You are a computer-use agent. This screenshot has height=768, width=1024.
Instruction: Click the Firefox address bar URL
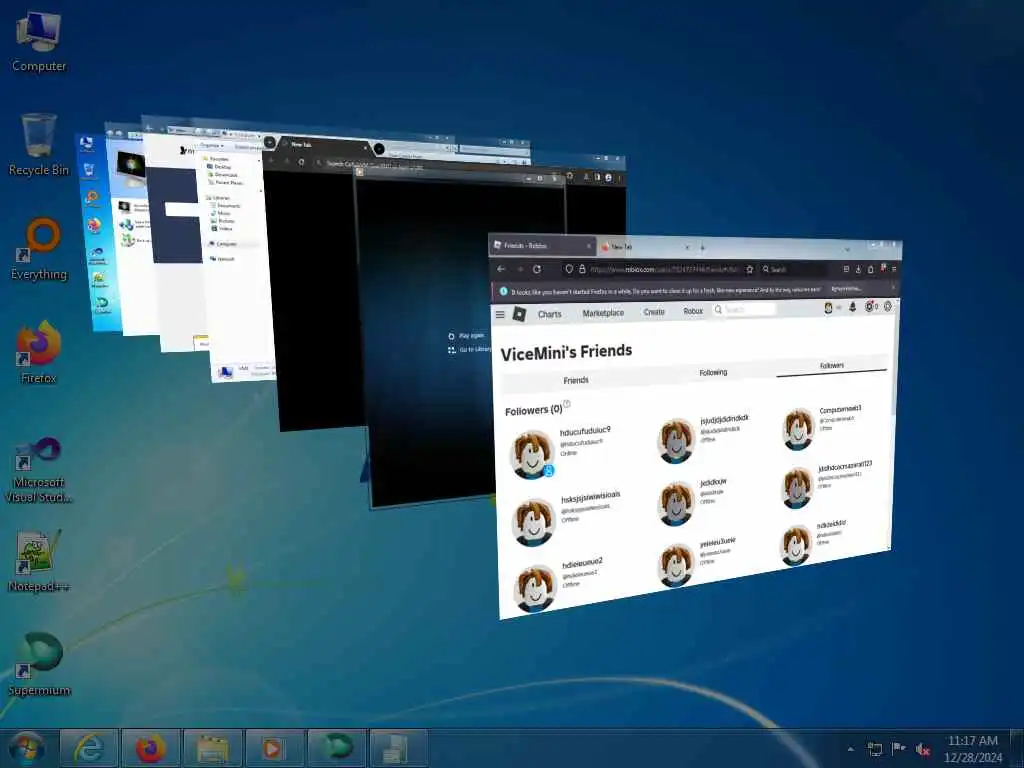coord(665,269)
